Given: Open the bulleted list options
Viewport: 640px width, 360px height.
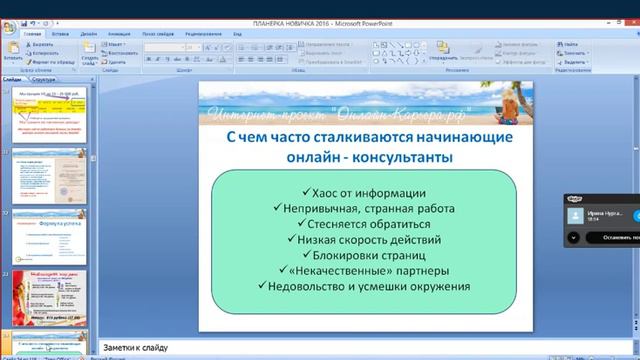Looking at the screenshot, I should click(243, 48).
